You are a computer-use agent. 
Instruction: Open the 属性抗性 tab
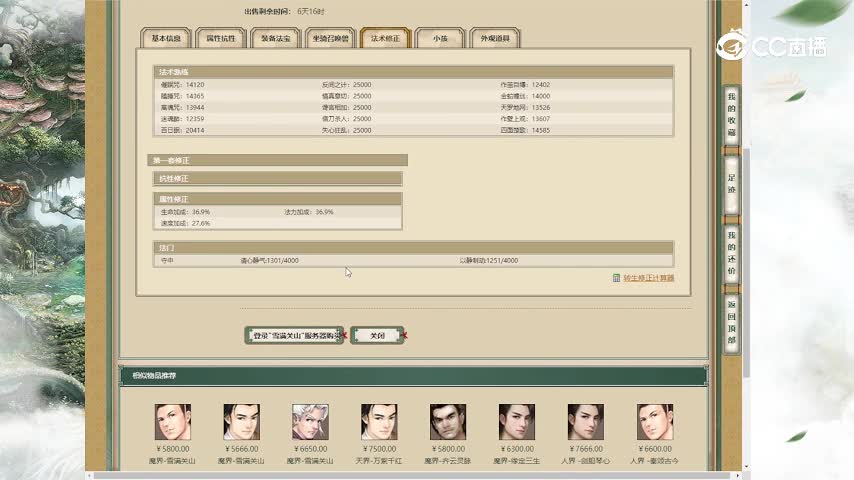point(220,39)
